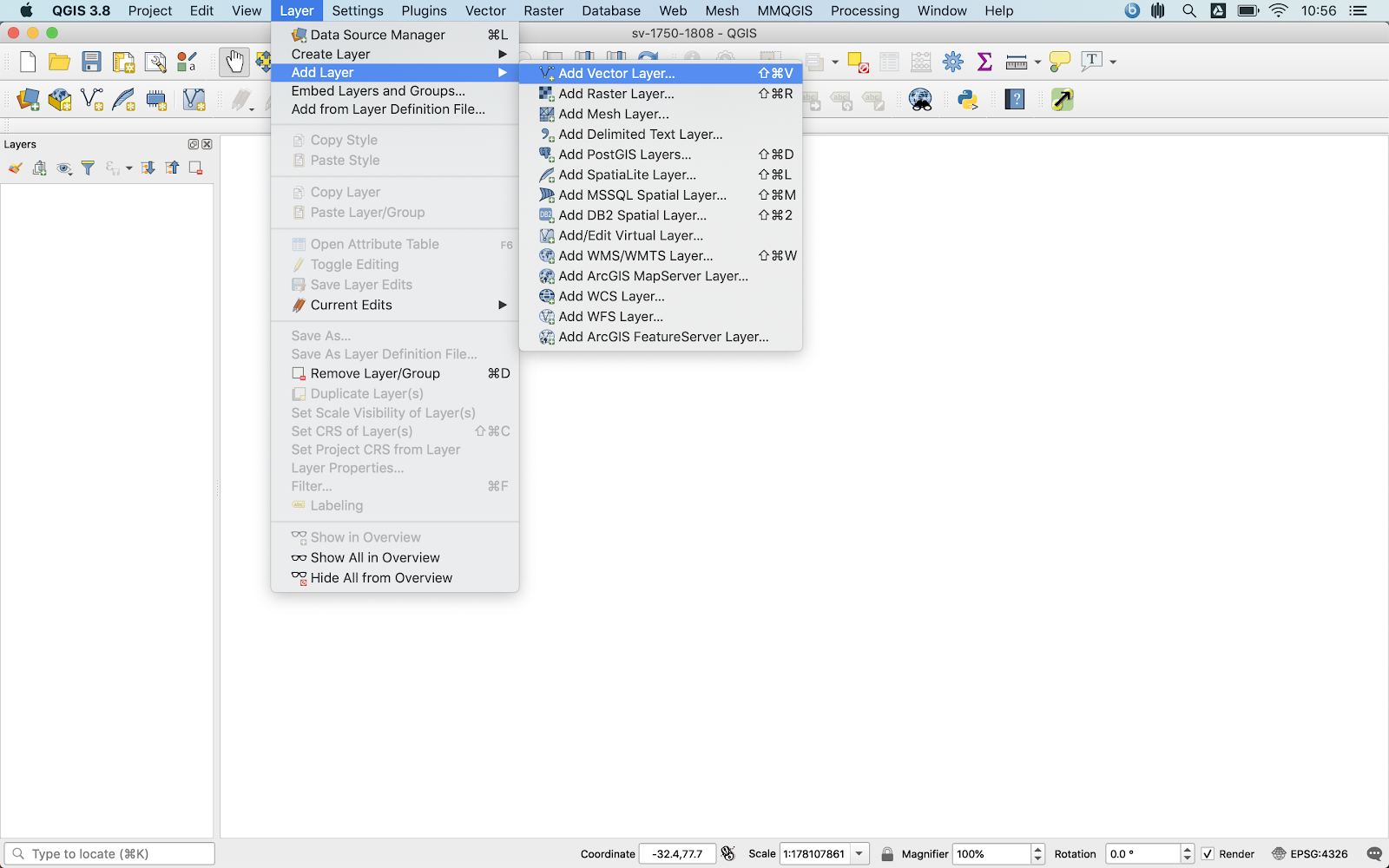Click the Map Tips speech bubble icon

point(1060,62)
